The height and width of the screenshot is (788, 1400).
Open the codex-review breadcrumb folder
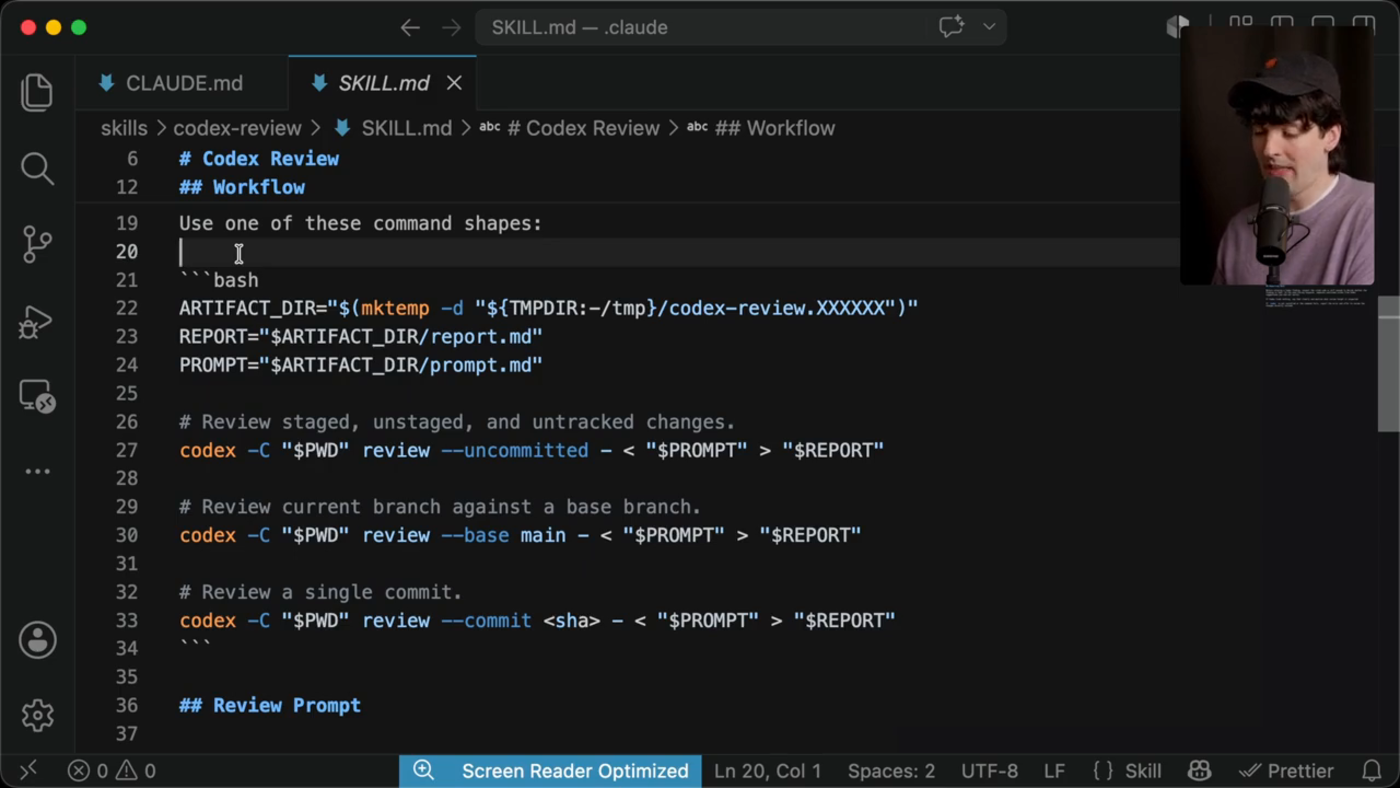pos(237,128)
